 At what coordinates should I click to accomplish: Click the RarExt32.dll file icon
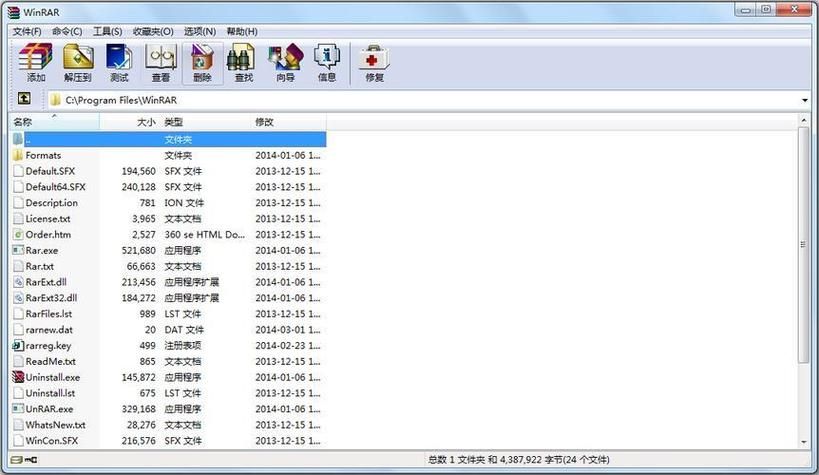click(x=18, y=298)
